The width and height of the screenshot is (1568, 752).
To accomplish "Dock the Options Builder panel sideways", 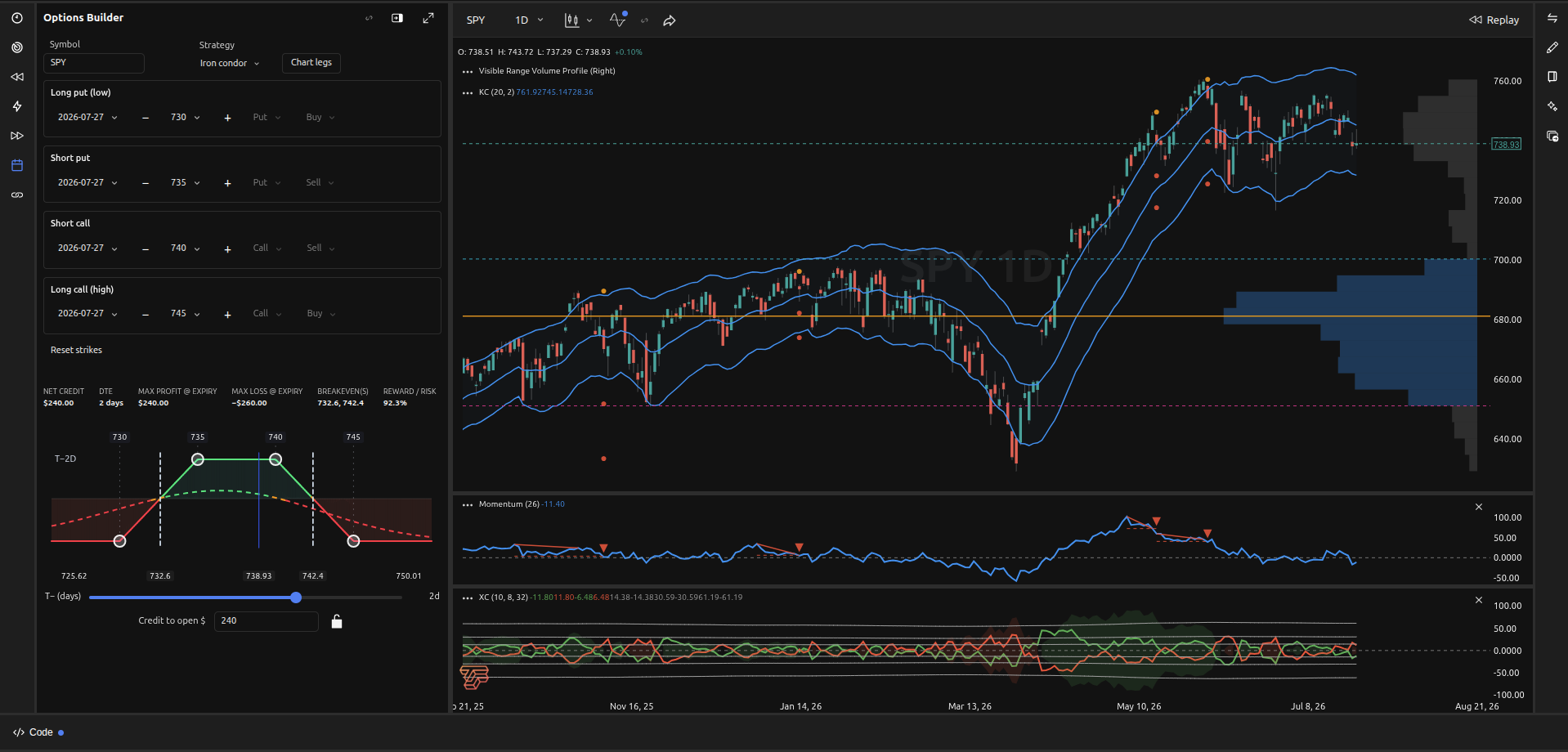I will tap(397, 18).
